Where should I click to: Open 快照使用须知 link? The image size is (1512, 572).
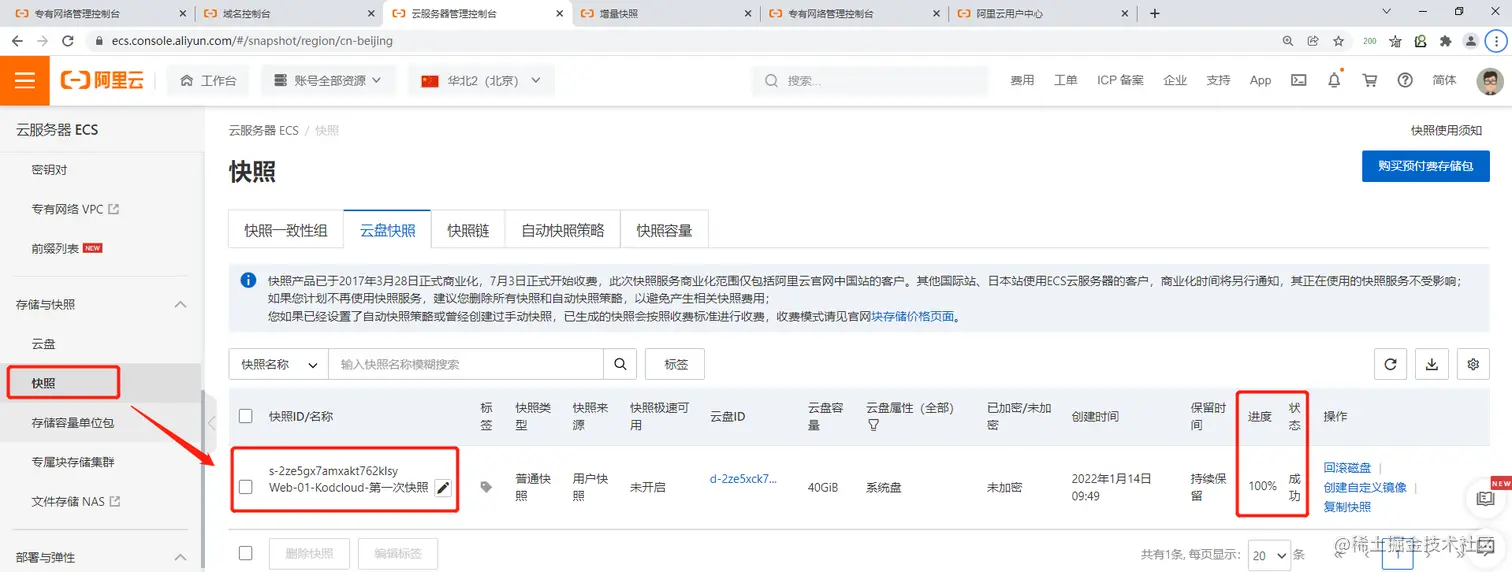(x=1446, y=130)
